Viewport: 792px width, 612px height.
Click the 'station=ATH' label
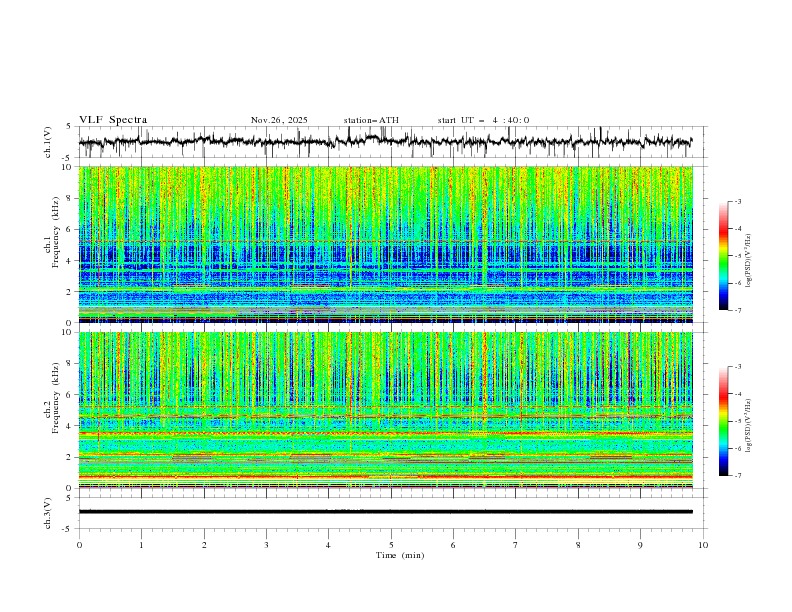pos(371,120)
